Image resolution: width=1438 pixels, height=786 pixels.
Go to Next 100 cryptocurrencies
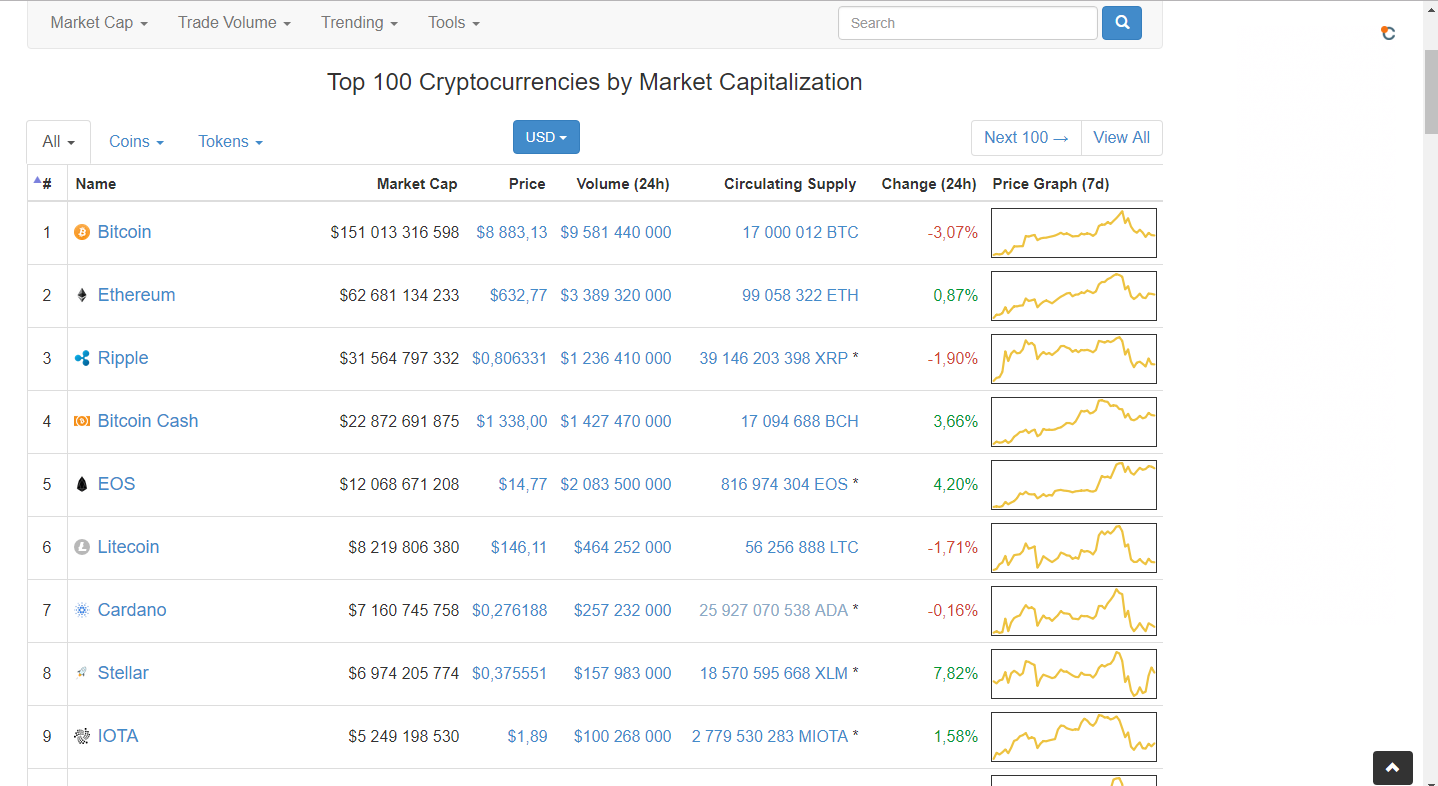[x=1026, y=138]
